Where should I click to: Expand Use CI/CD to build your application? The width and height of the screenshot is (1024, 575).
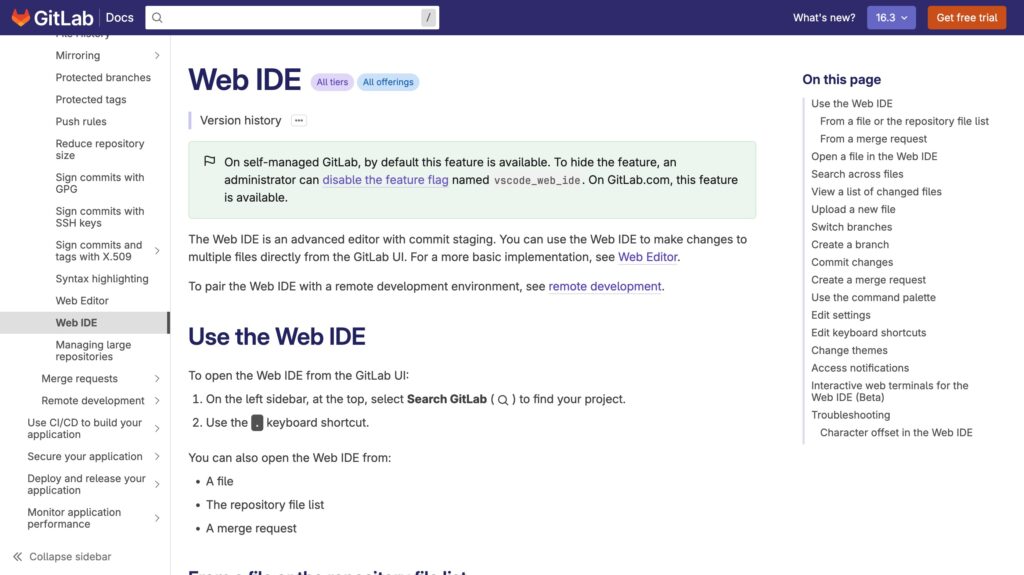[157, 429]
